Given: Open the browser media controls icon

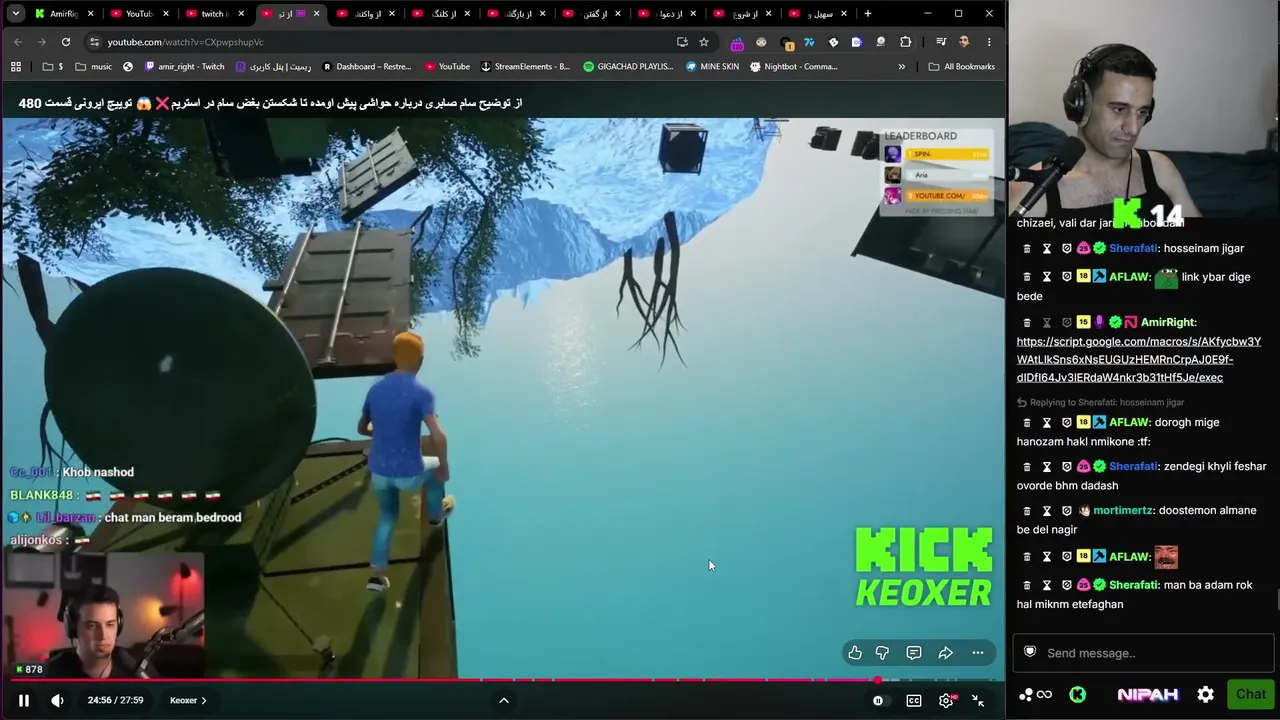Looking at the screenshot, I should 941,42.
